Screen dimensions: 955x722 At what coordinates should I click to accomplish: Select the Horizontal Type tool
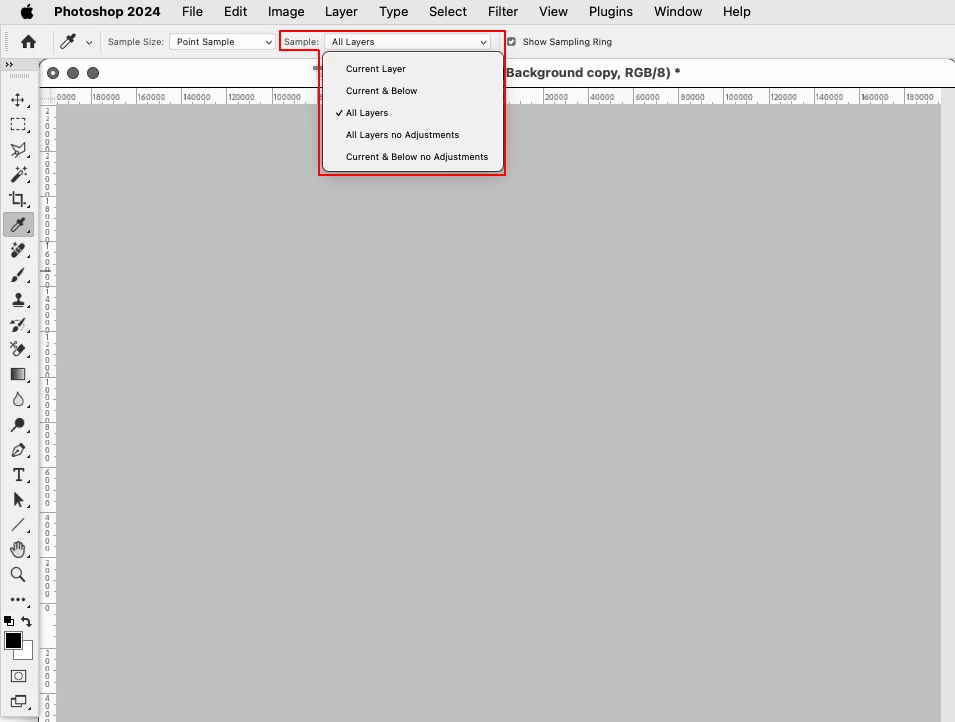pyautogui.click(x=18, y=475)
